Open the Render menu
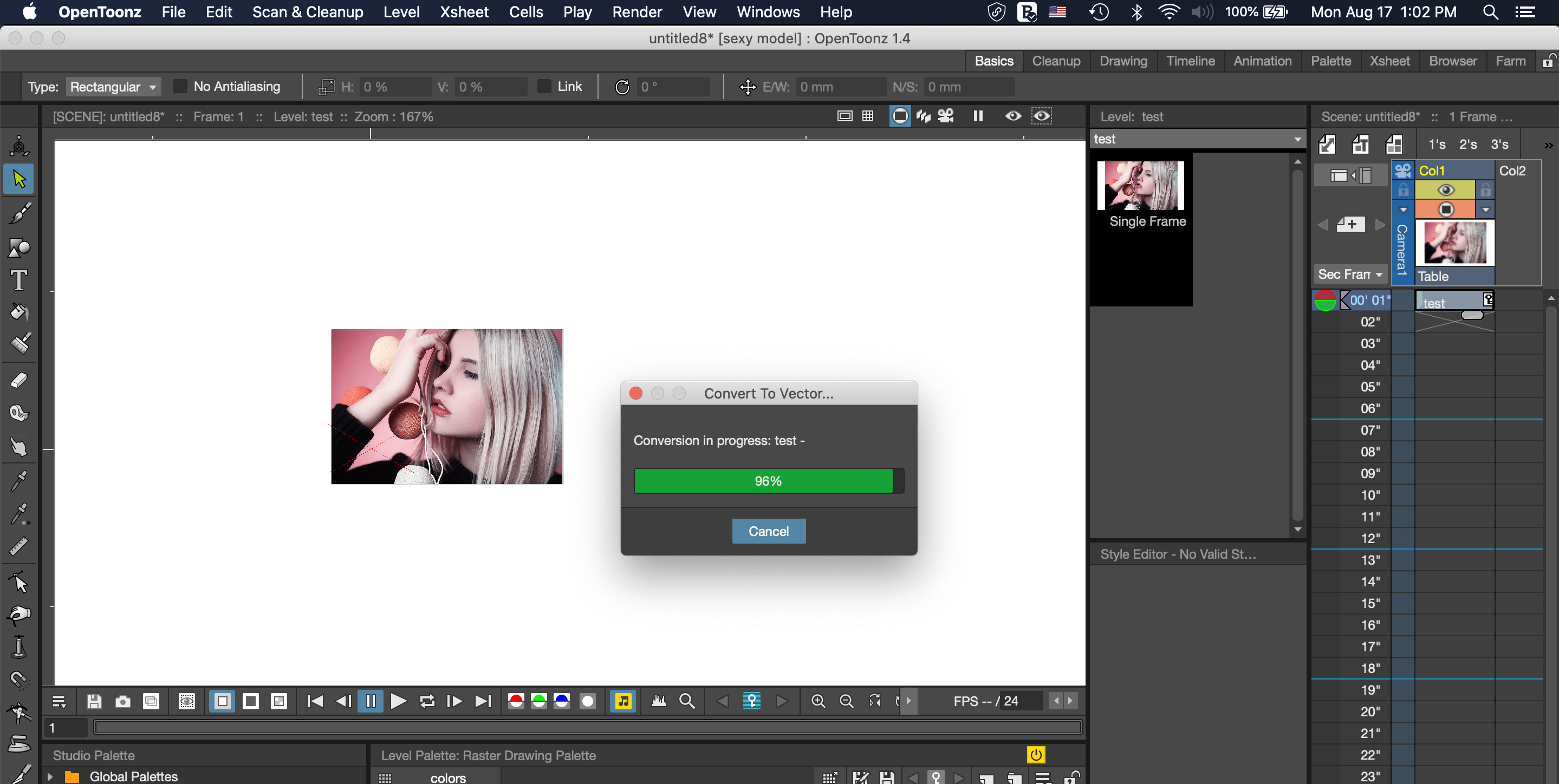1559x784 pixels. coord(636,11)
